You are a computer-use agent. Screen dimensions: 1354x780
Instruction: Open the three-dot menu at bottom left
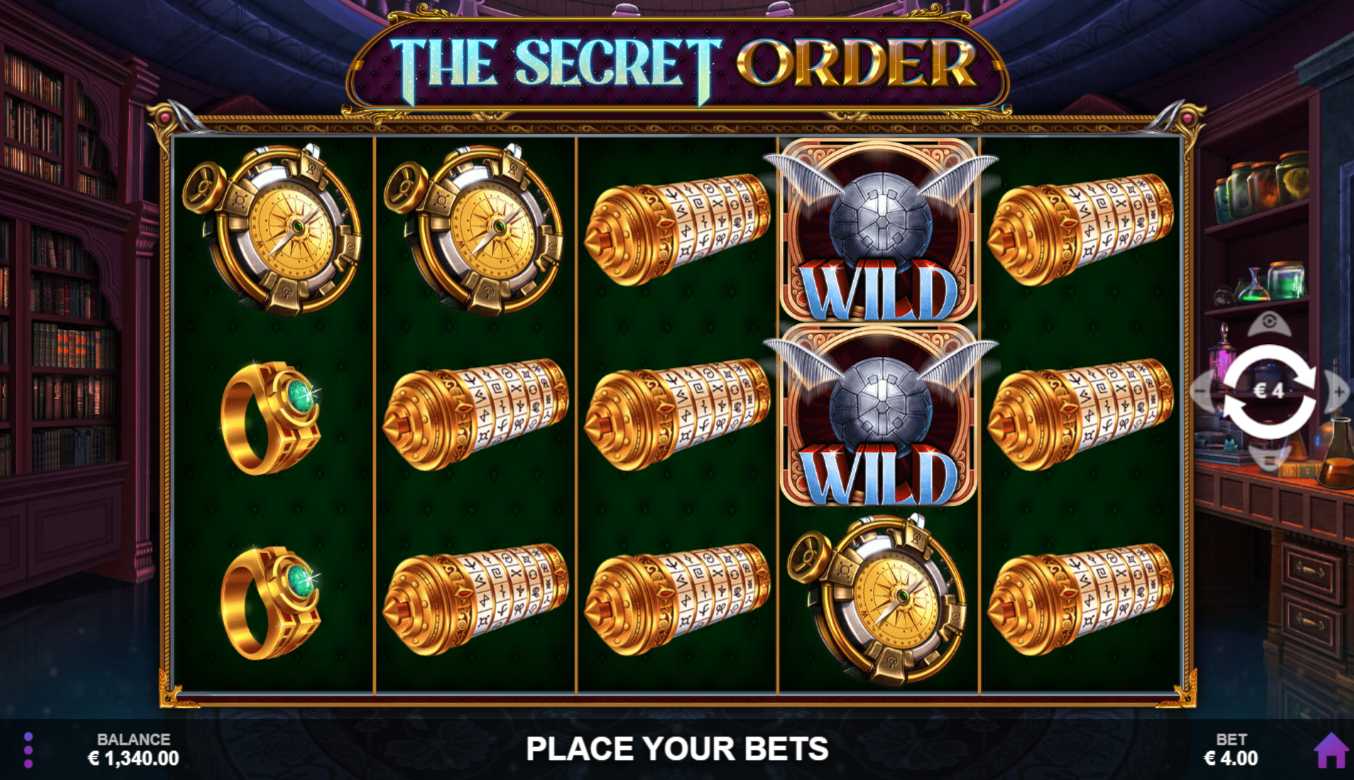28,750
